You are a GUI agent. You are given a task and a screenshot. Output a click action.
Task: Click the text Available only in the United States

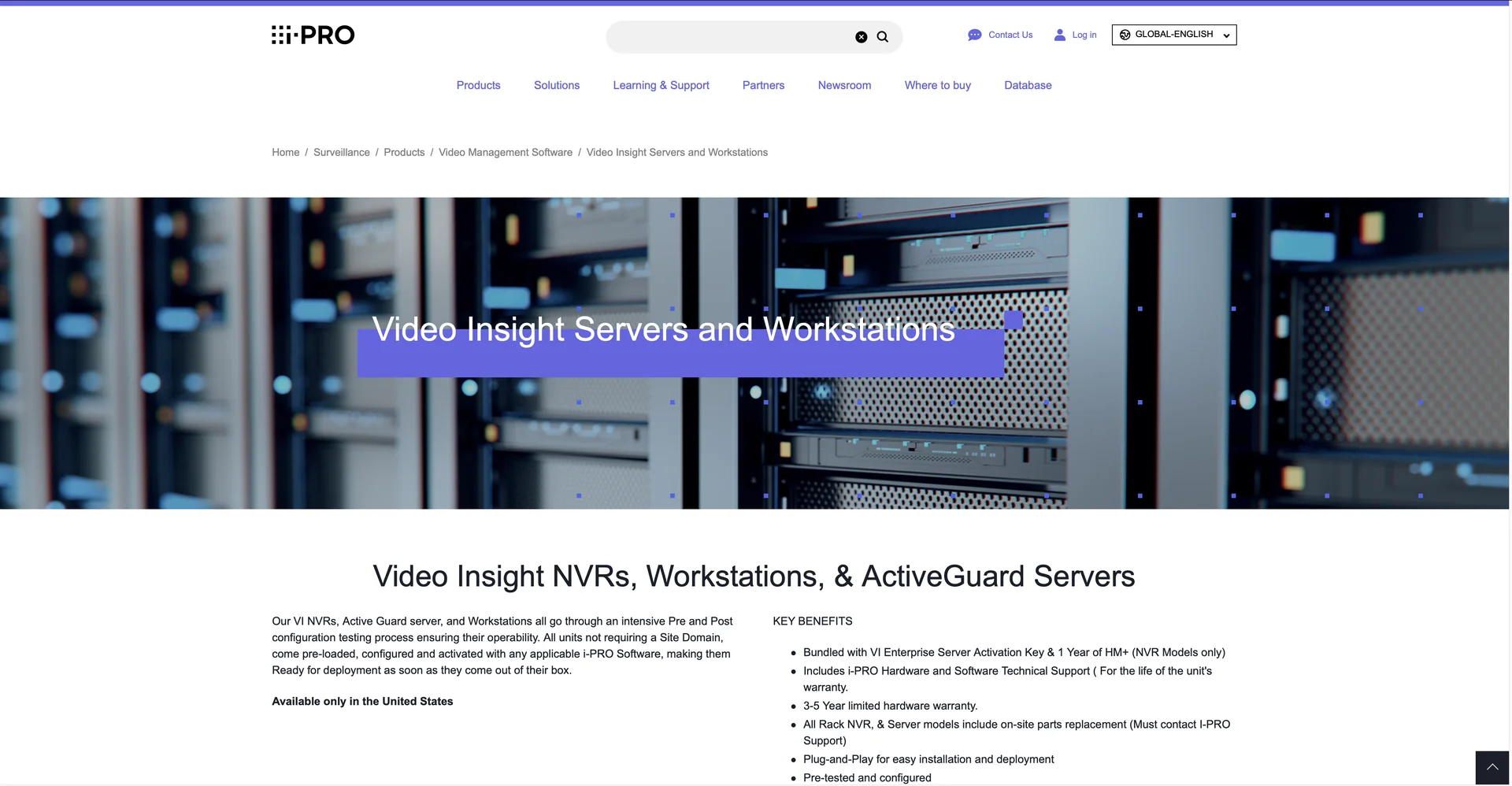click(362, 701)
